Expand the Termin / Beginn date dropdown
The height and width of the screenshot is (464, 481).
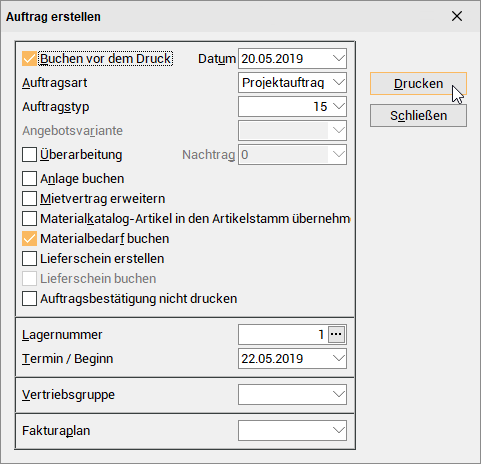pos(338,359)
